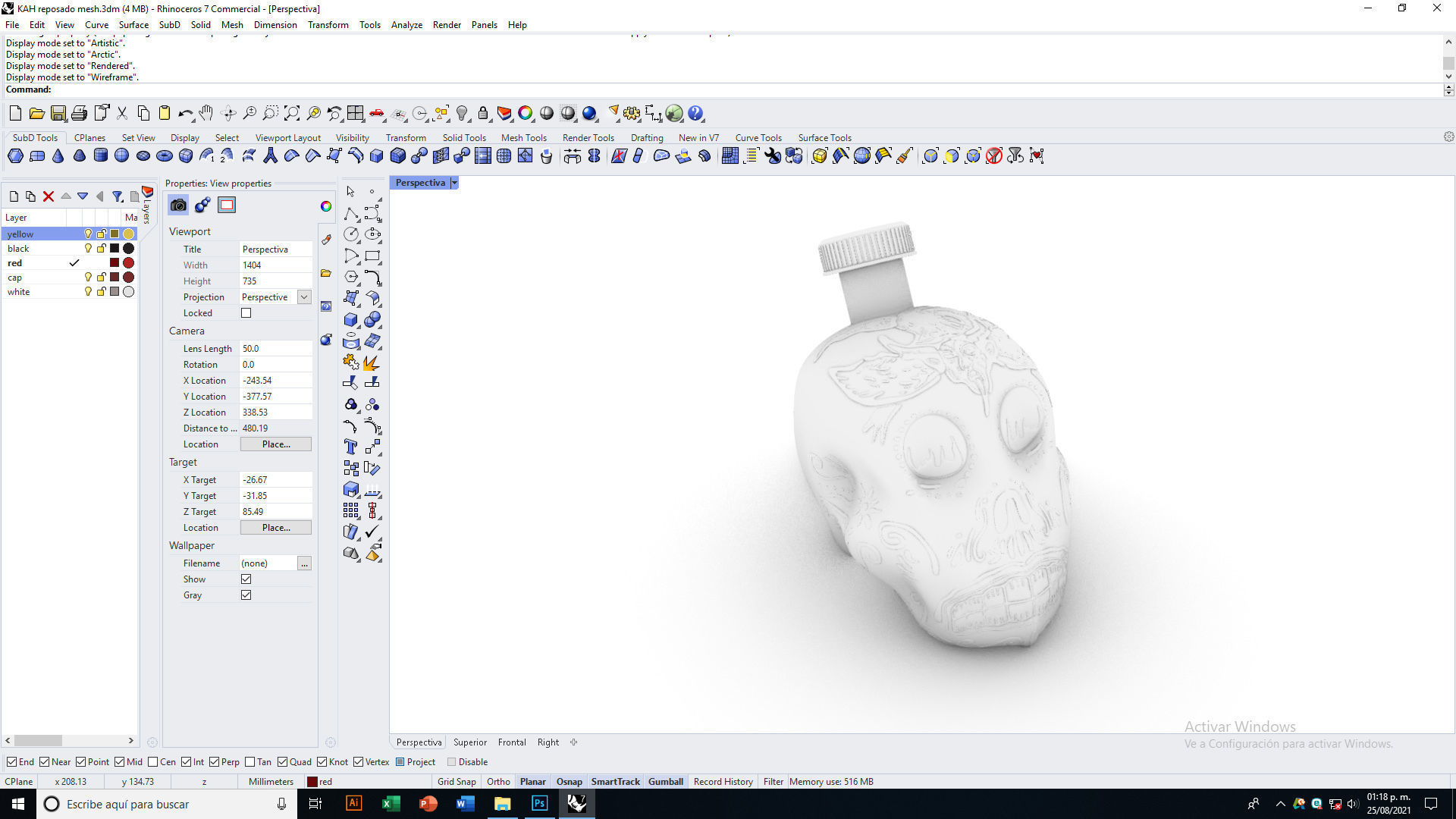Toggle the Vertex osnap checkbox
The image size is (1456, 819).
pyautogui.click(x=358, y=762)
